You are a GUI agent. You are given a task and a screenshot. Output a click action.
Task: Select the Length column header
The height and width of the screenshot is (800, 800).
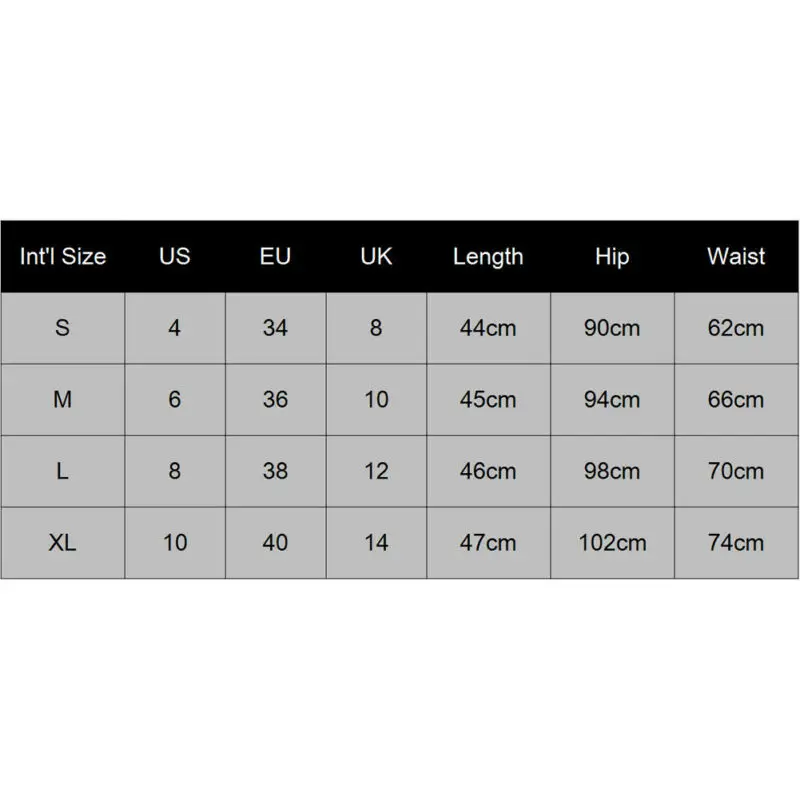[x=488, y=257]
